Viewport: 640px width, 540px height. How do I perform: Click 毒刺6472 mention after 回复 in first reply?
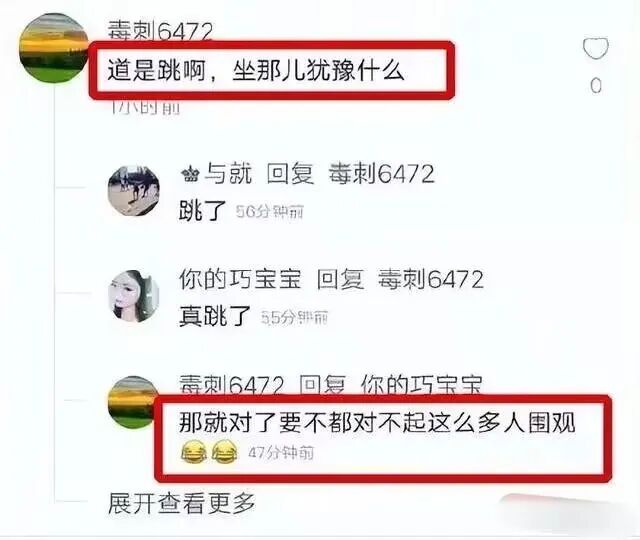381,174
